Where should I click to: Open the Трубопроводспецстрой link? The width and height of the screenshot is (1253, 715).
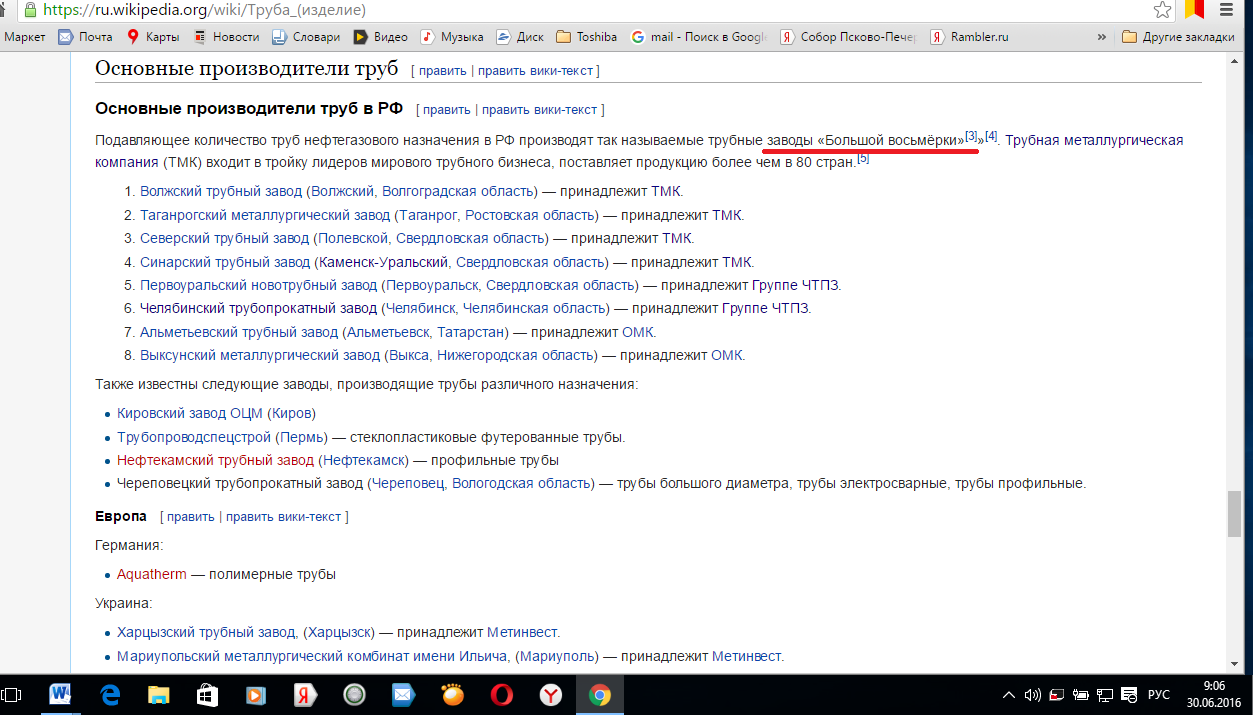pyautogui.click(x=194, y=437)
